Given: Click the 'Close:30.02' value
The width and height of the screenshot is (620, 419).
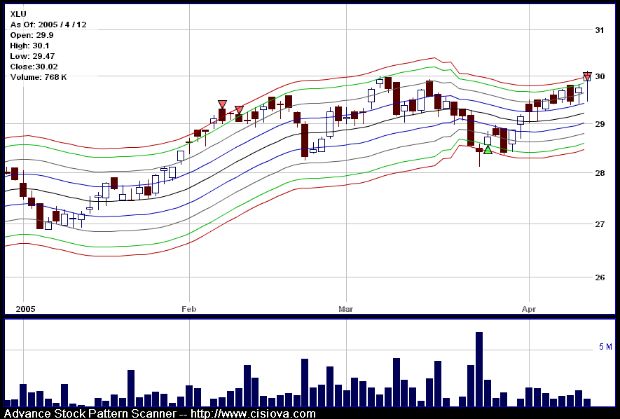Looking at the screenshot, I should [34, 66].
